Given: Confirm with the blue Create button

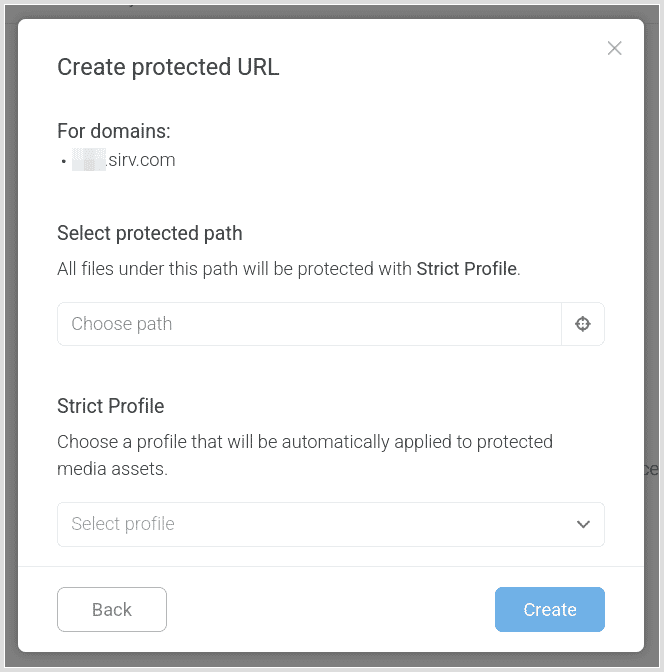Looking at the screenshot, I should click(x=550, y=609).
